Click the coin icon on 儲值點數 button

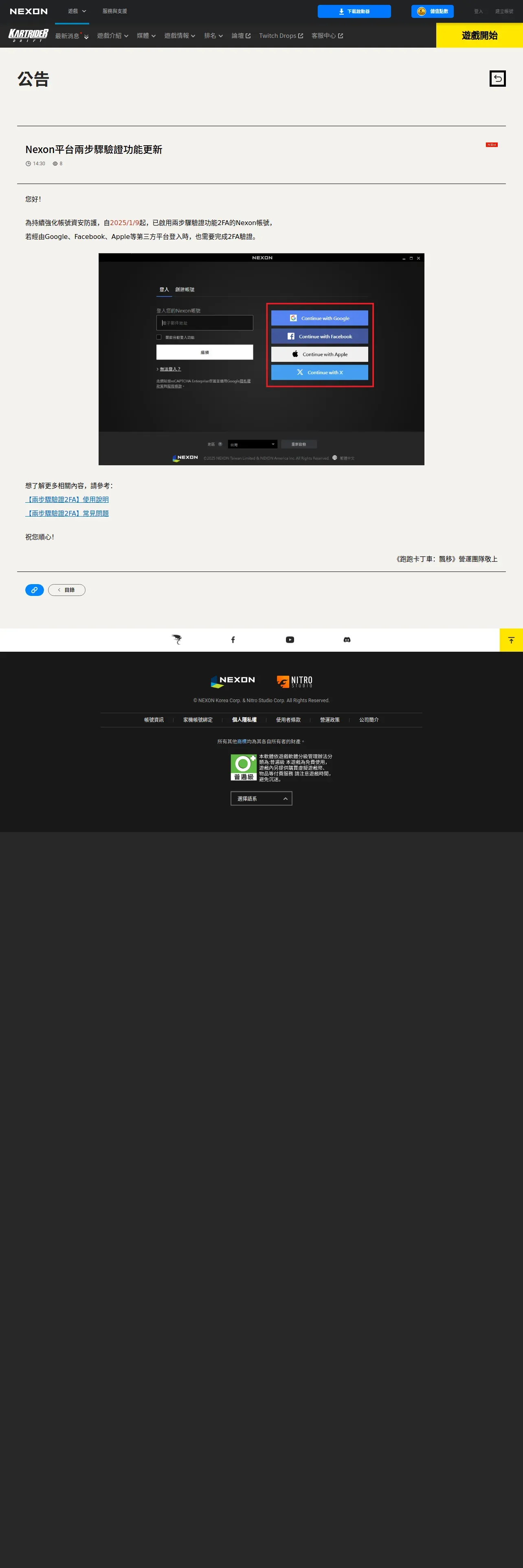(x=421, y=11)
